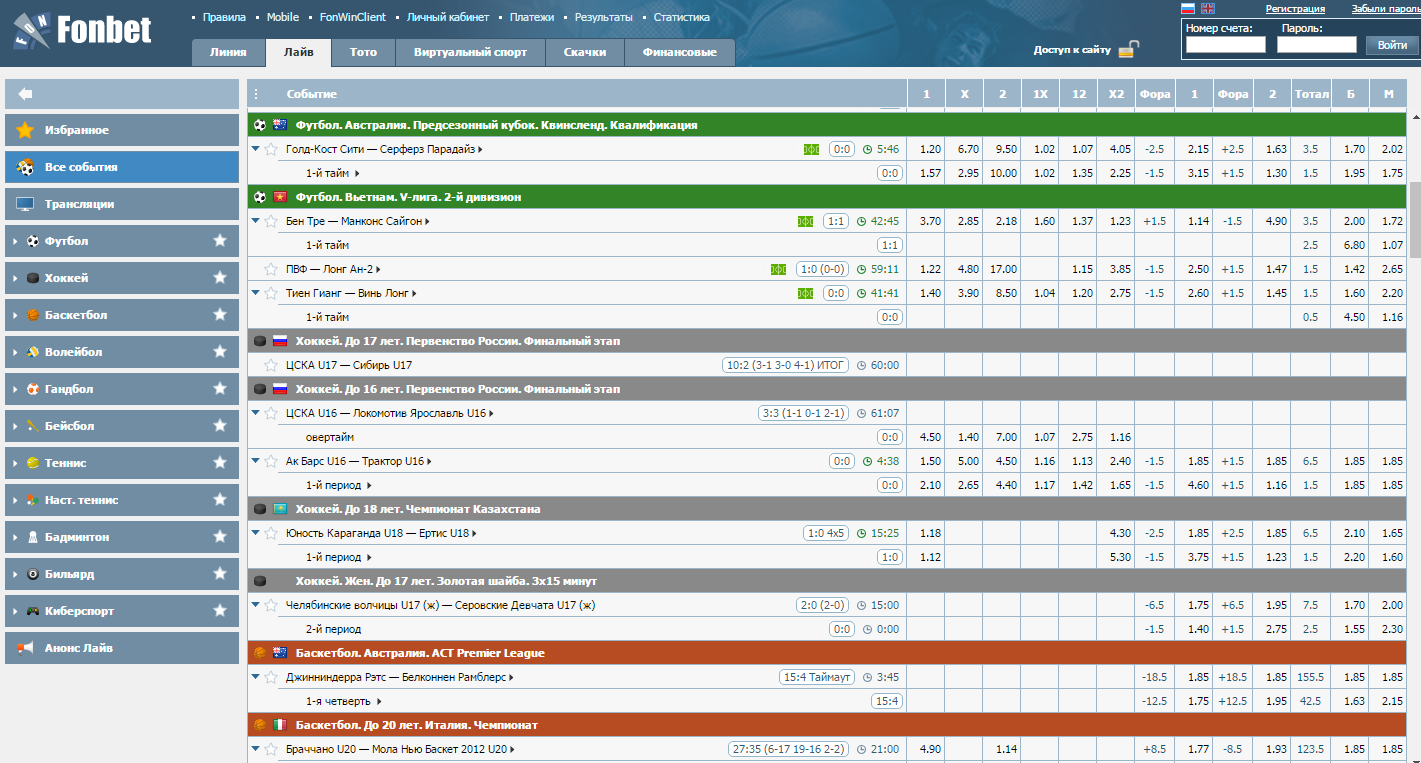Collapse the Бен Тре match sub-rows
Screen dimensions: 1421x763
pyautogui.click(x=256, y=221)
